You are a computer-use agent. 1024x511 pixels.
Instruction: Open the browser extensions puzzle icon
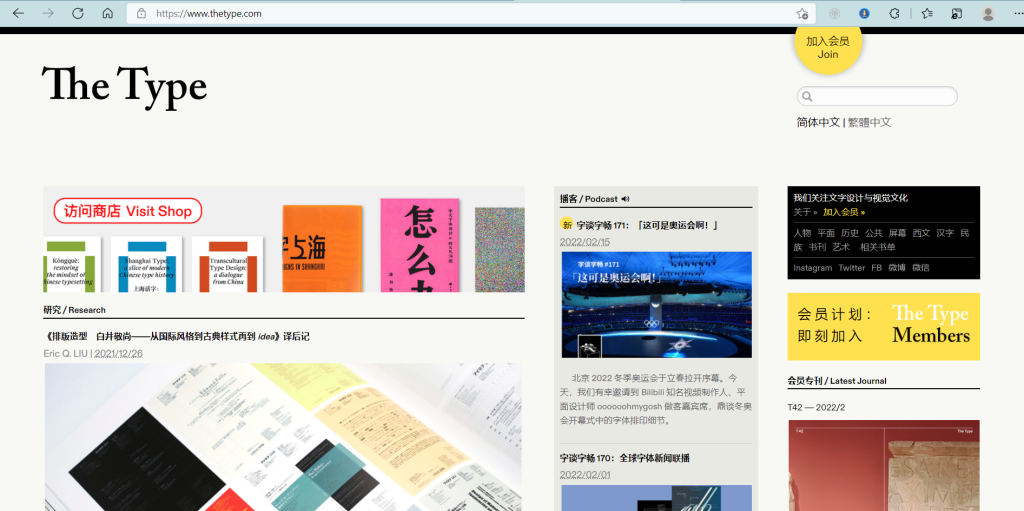point(894,13)
